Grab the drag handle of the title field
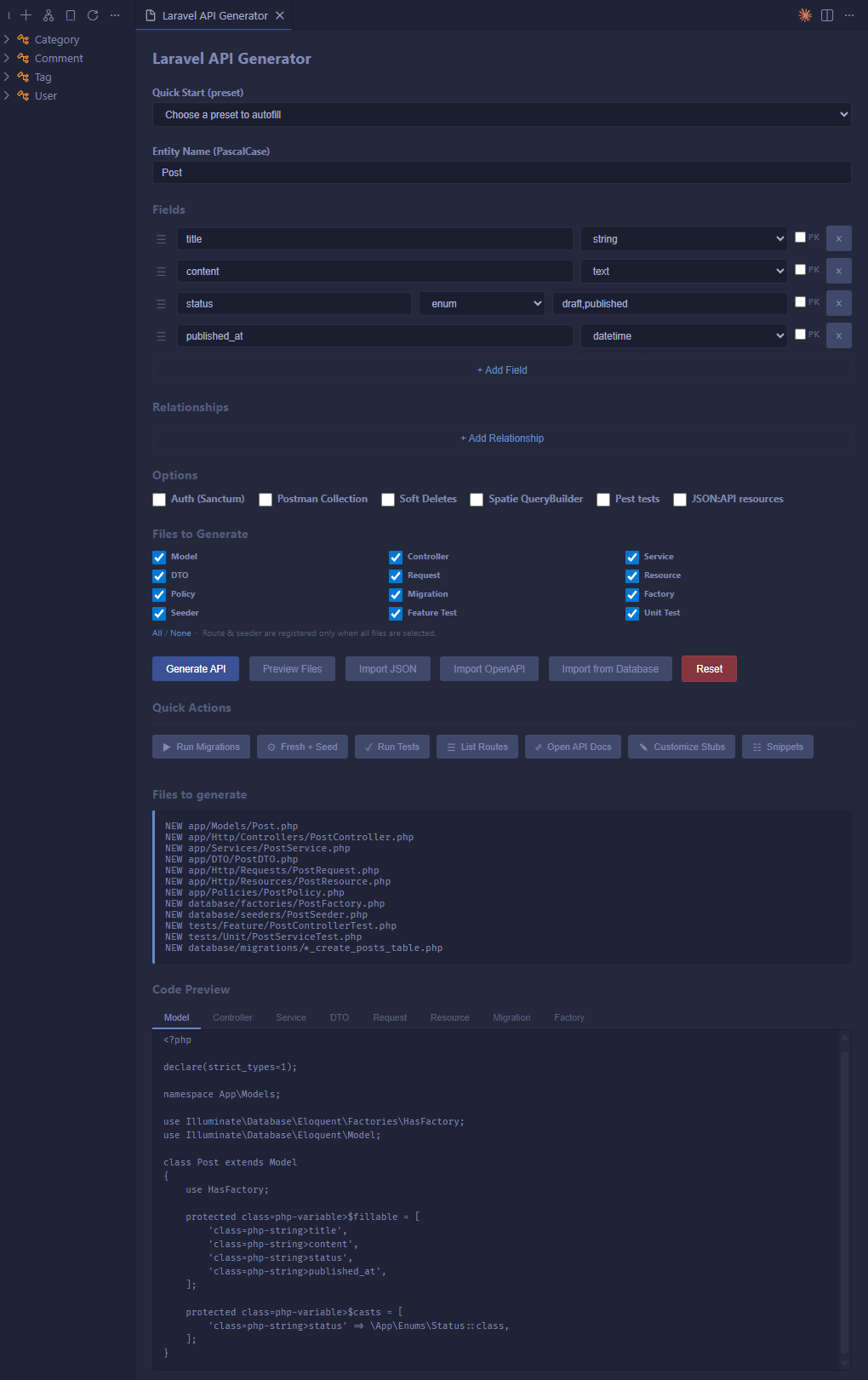The height and width of the screenshot is (1380, 868). (x=161, y=239)
